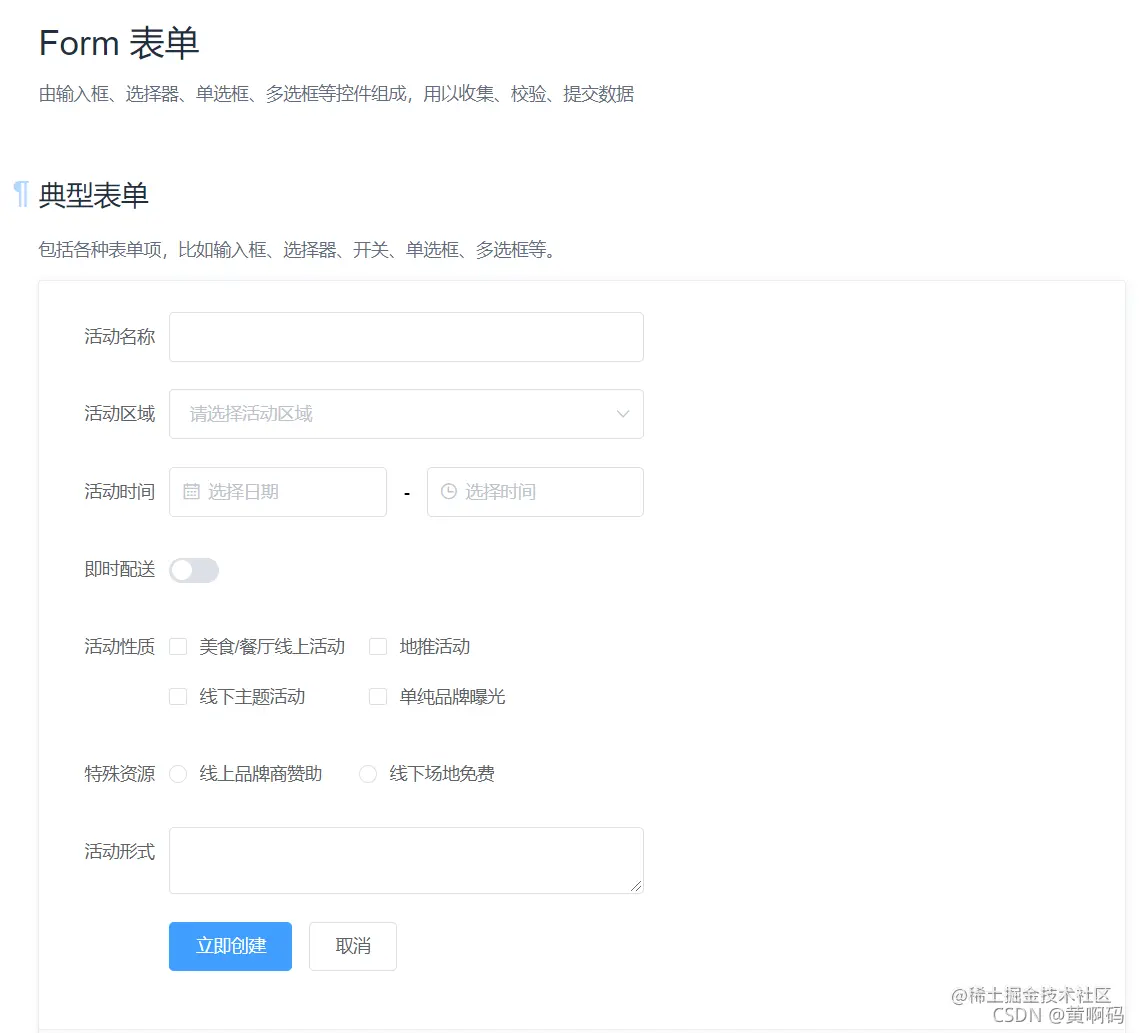The image size is (1139, 1033).
Task: Open the 请选择活动区域 dropdown
Action: point(406,414)
